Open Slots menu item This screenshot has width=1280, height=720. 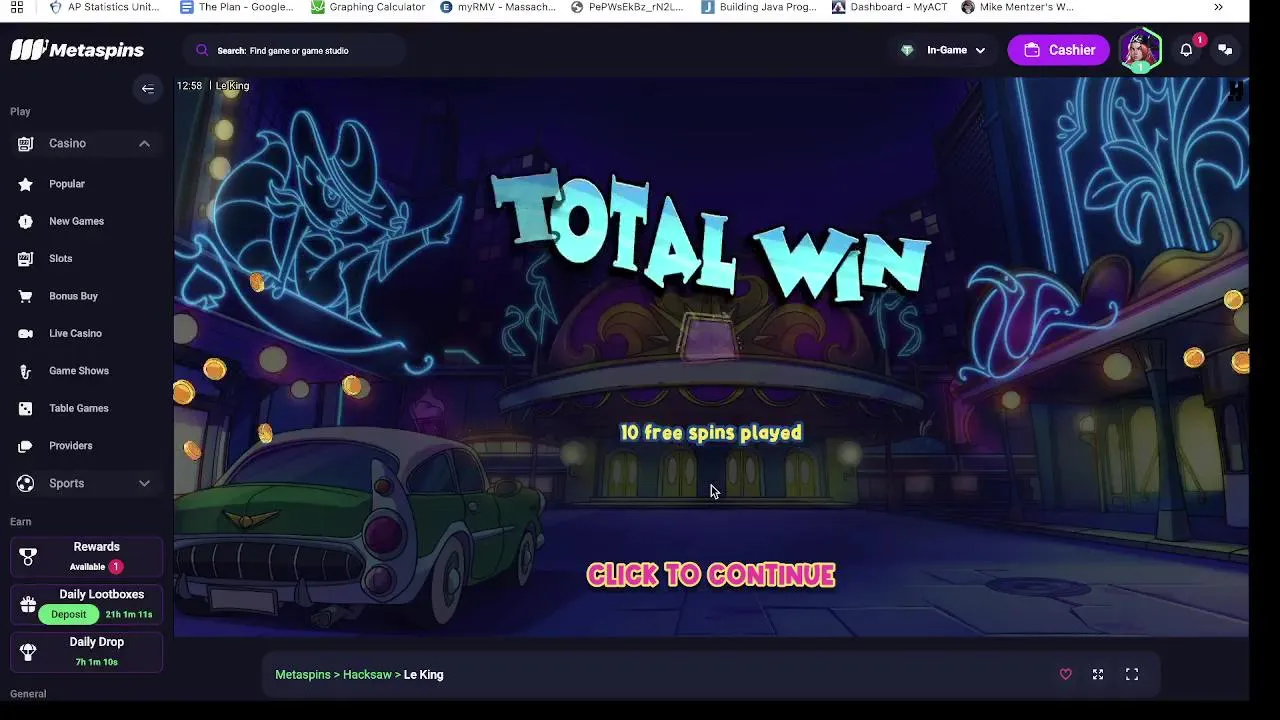tap(61, 258)
